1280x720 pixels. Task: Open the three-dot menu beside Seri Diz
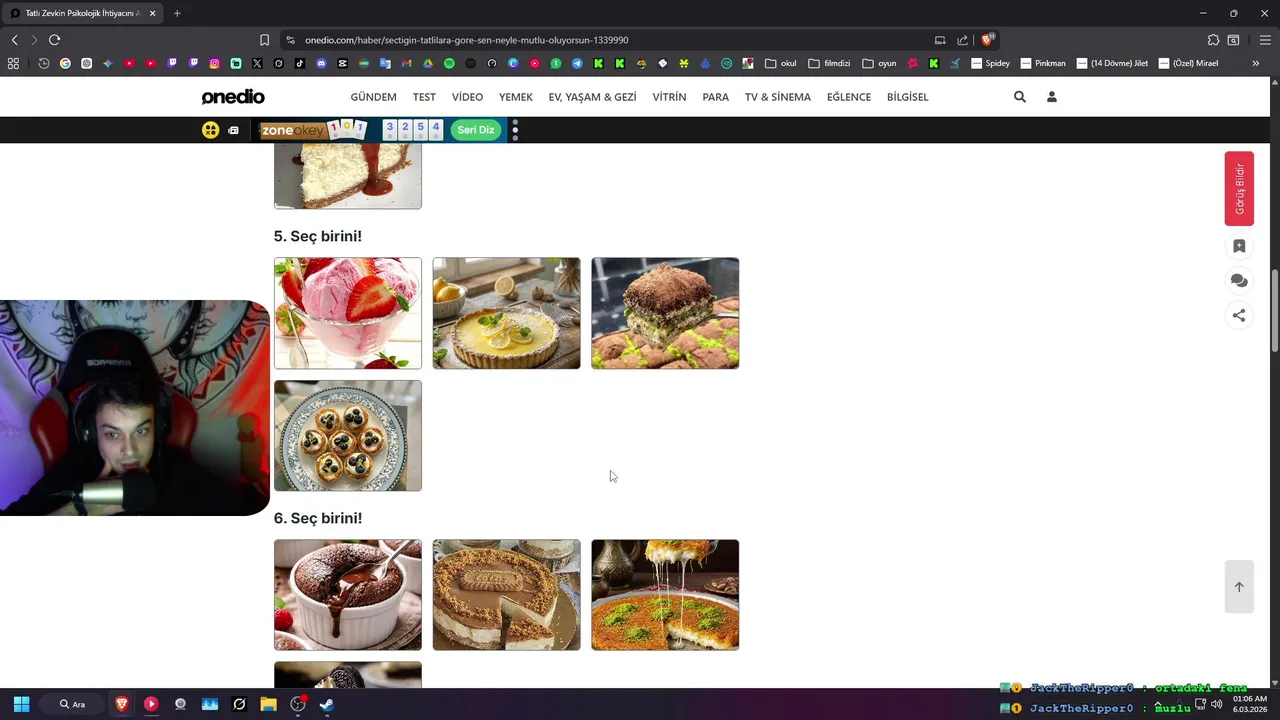[515, 130]
